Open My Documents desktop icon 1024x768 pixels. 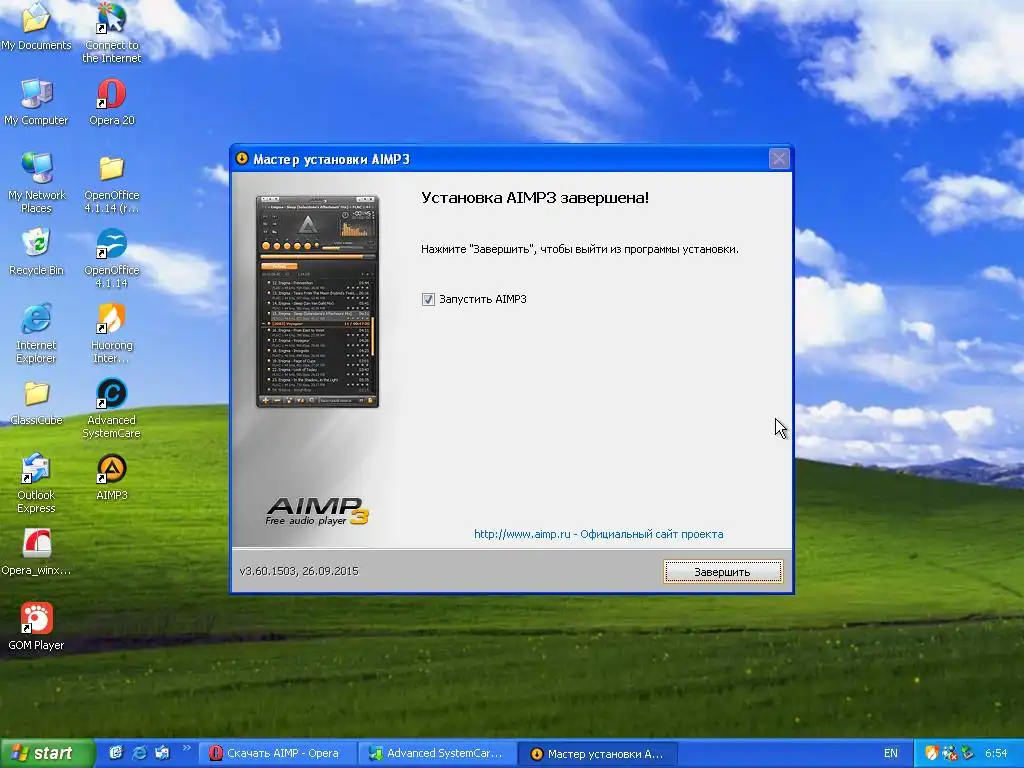click(36, 26)
